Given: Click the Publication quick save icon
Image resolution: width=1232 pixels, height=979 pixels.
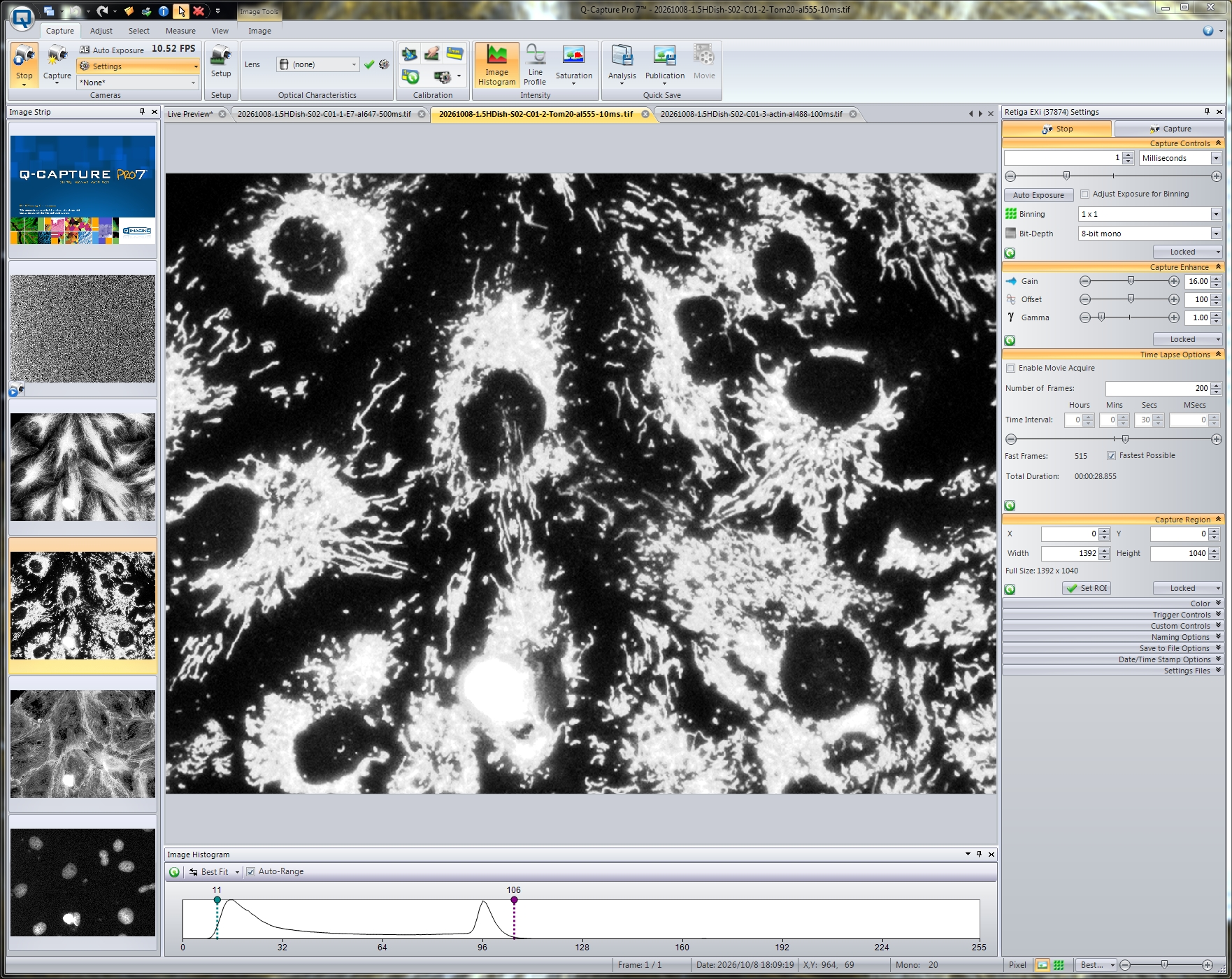Looking at the screenshot, I should (664, 64).
